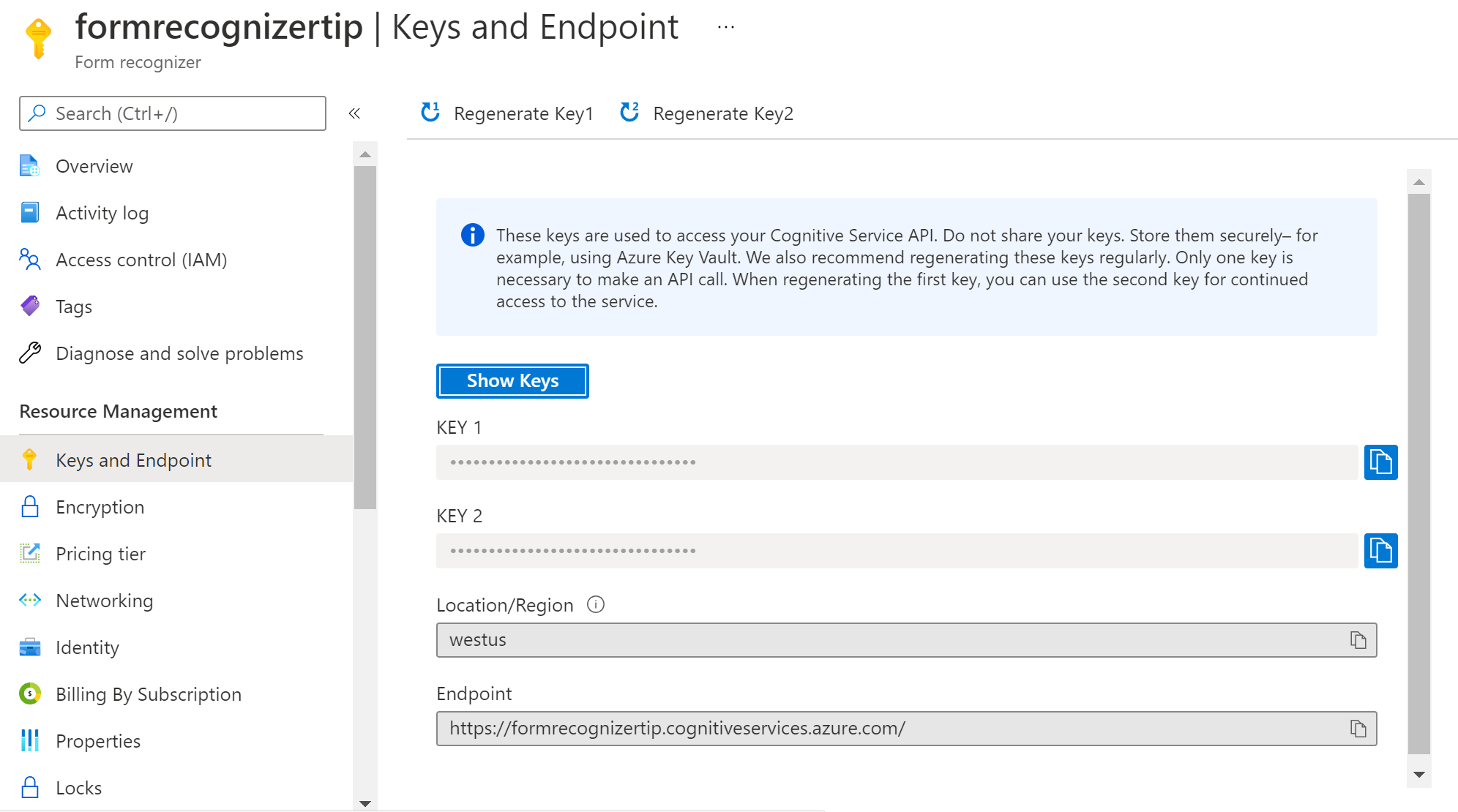Click the Regenerate Key1 refresh icon
Viewport: 1458px width, 812px height.
point(430,113)
